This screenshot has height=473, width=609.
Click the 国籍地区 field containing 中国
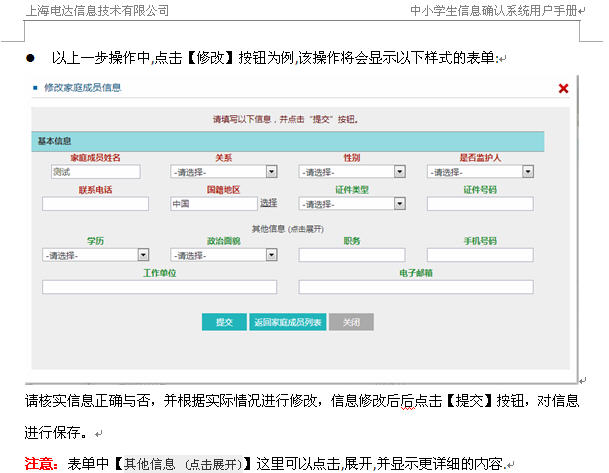pyautogui.click(x=213, y=204)
